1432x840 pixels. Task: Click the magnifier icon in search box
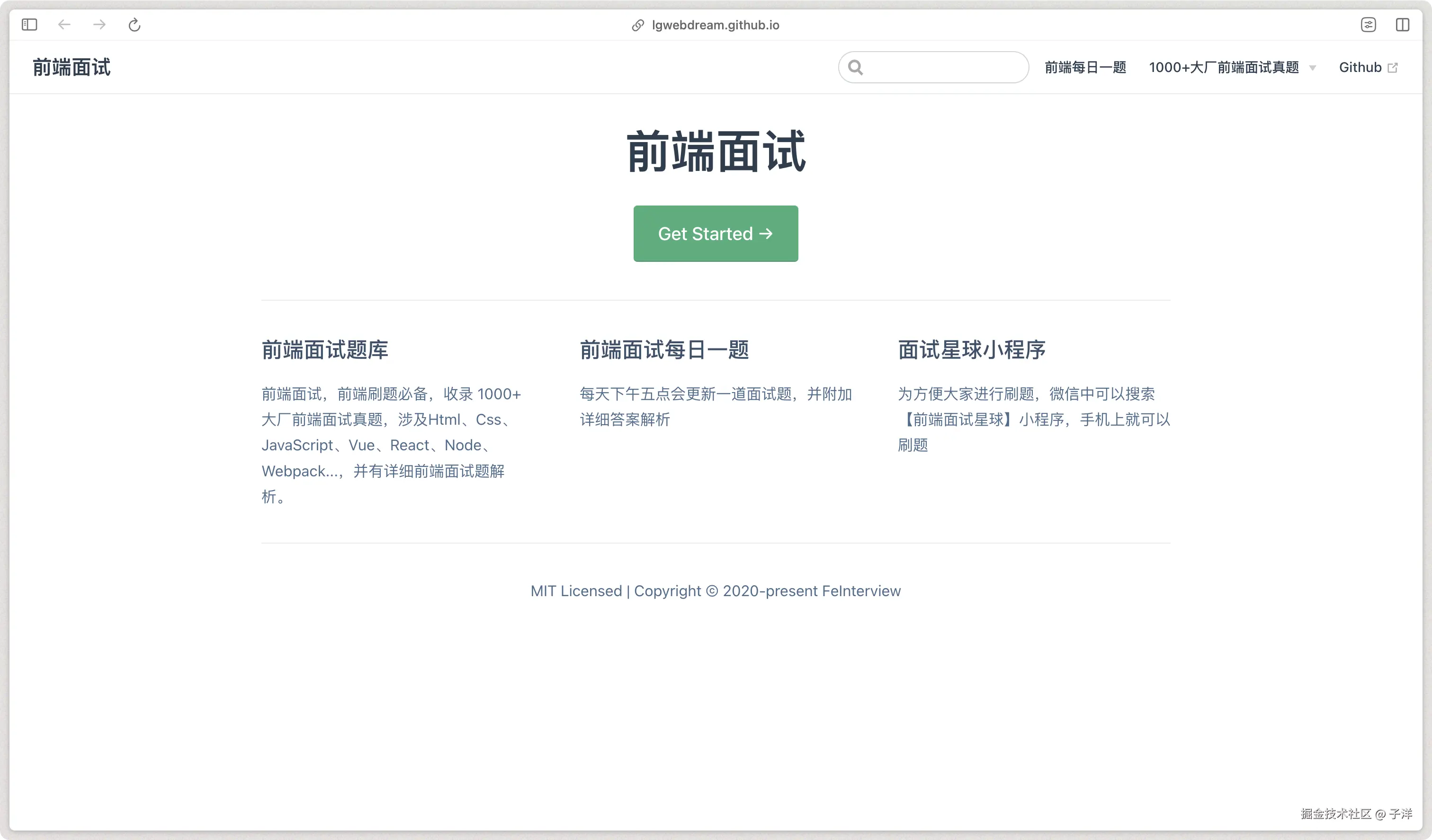pyautogui.click(x=855, y=67)
